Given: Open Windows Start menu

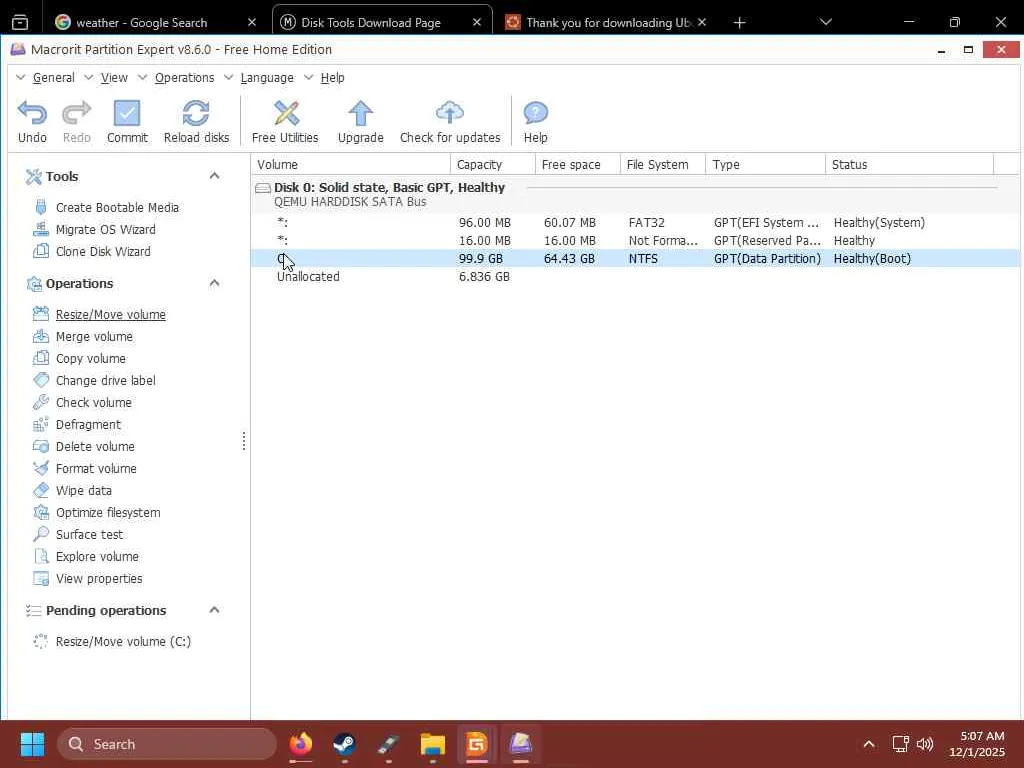Looking at the screenshot, I should pos(32,744).
